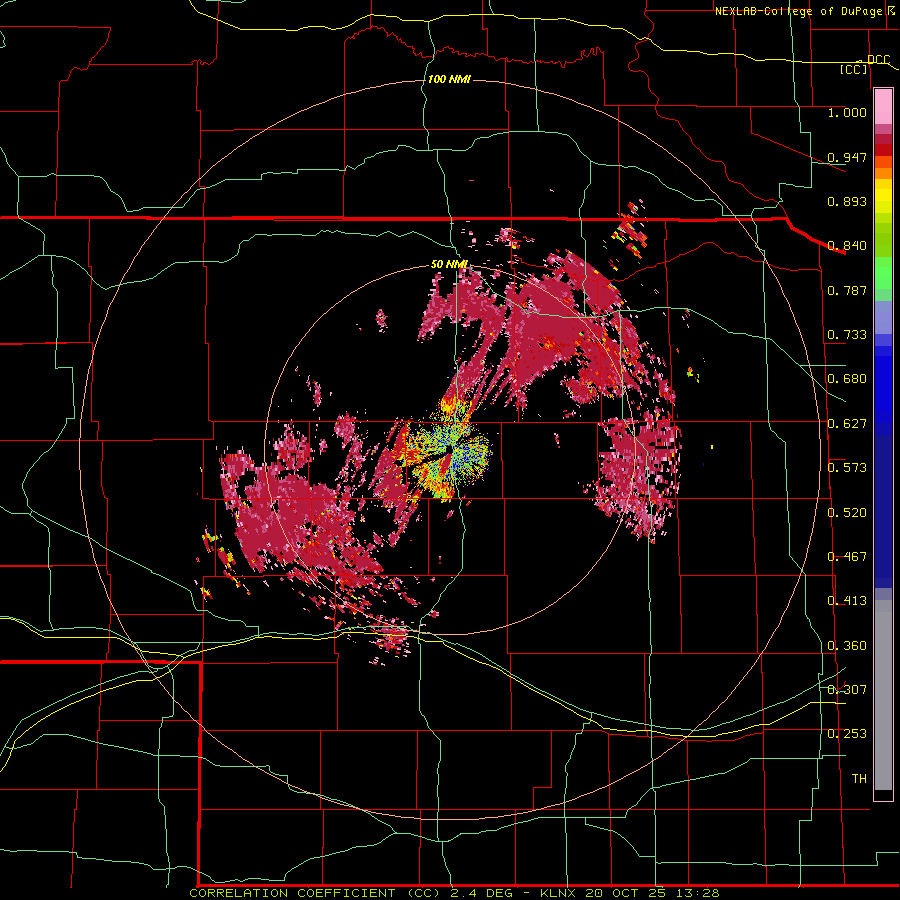This screenshot has width=900, height=900.
Task: Select the 0.627 color scale value
Action: [x=847, y=423]
